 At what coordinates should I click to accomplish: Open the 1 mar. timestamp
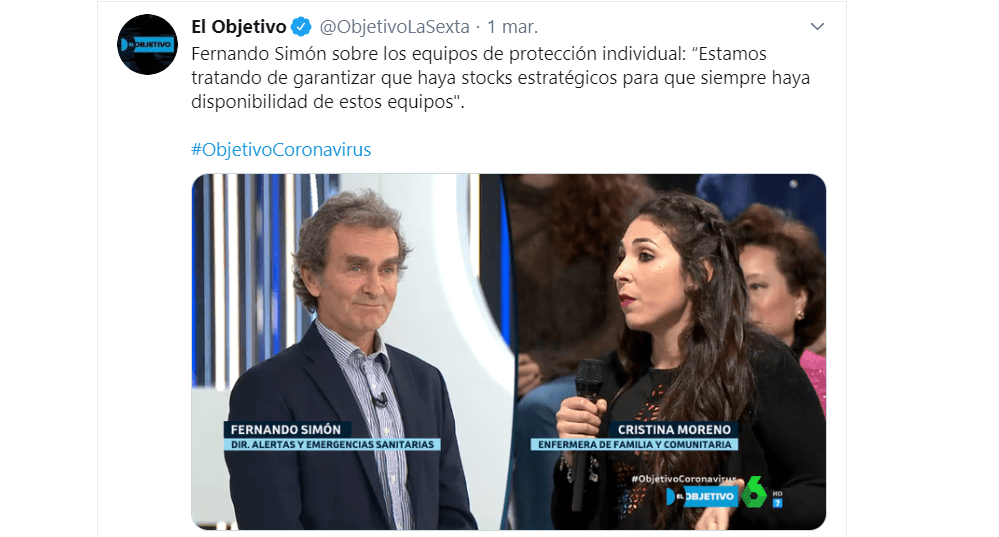(513, 27)
